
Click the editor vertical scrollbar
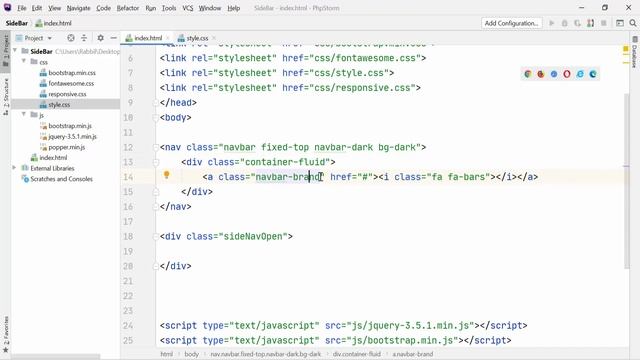[x=627, y=181]
